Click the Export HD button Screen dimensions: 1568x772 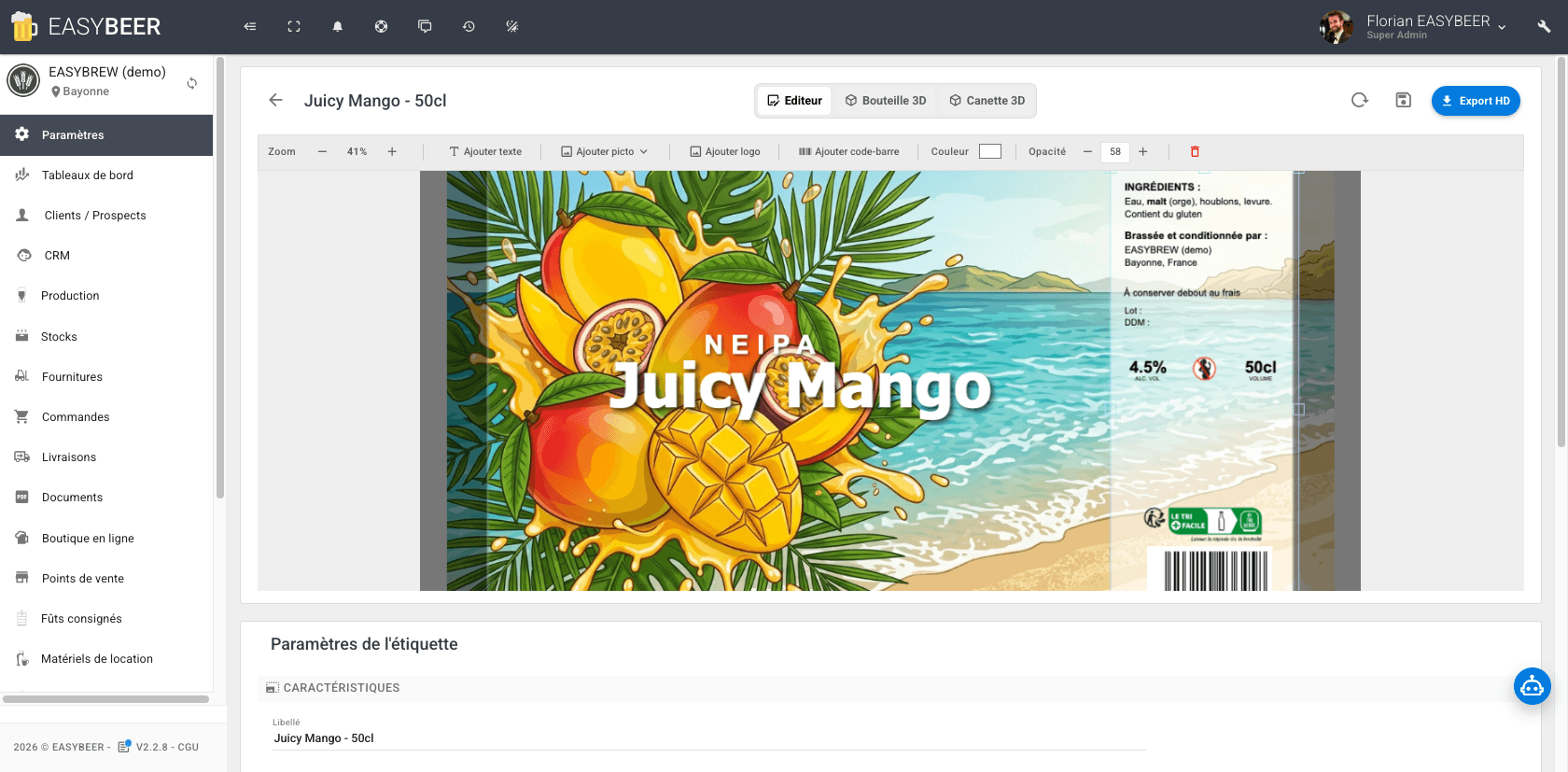tap(1475, 101)
